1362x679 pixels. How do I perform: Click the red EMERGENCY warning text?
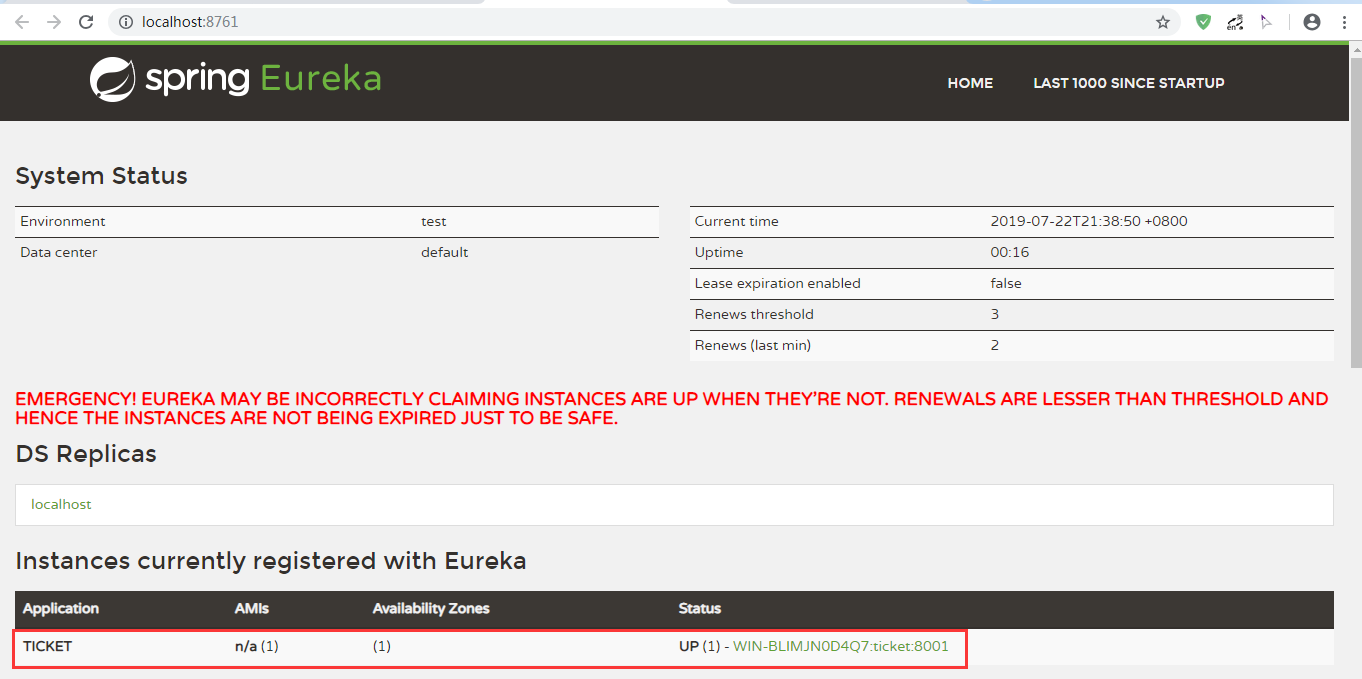(x=672, y=408)
